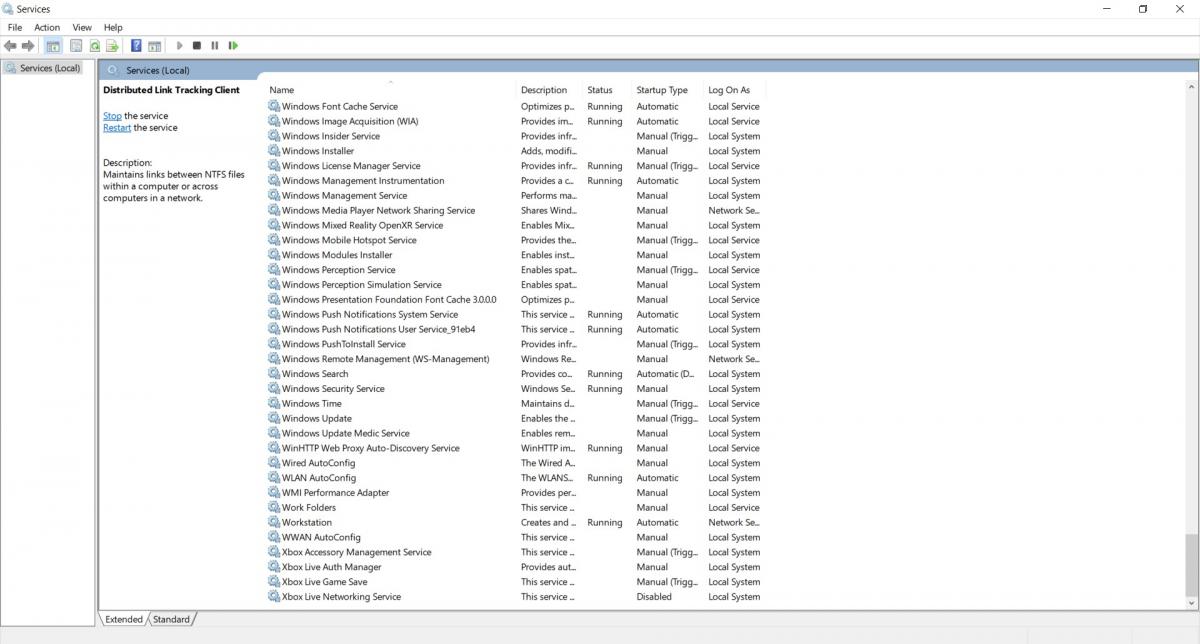Toggle Show/Hide Action Pane toolbar icon
The height and width of the screenshot is (644, 1200).
(x=155, y=46)
